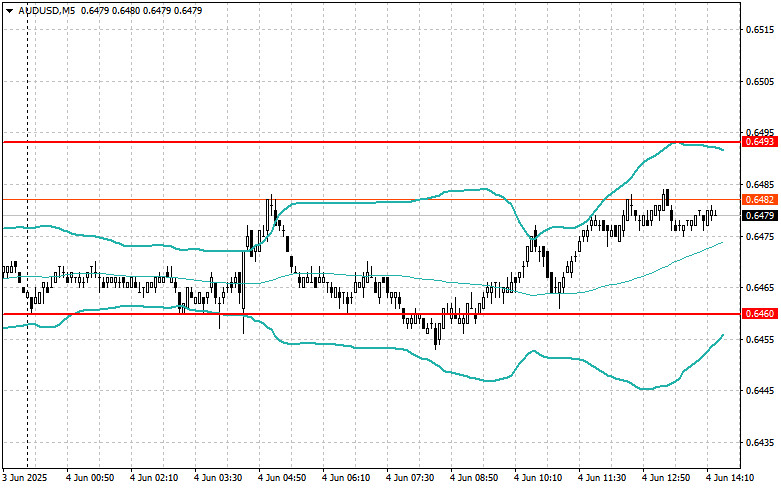Click the black 0.6479 current price label
The height and width of the screenshot is (489, 781).
(x=760, y=216)
